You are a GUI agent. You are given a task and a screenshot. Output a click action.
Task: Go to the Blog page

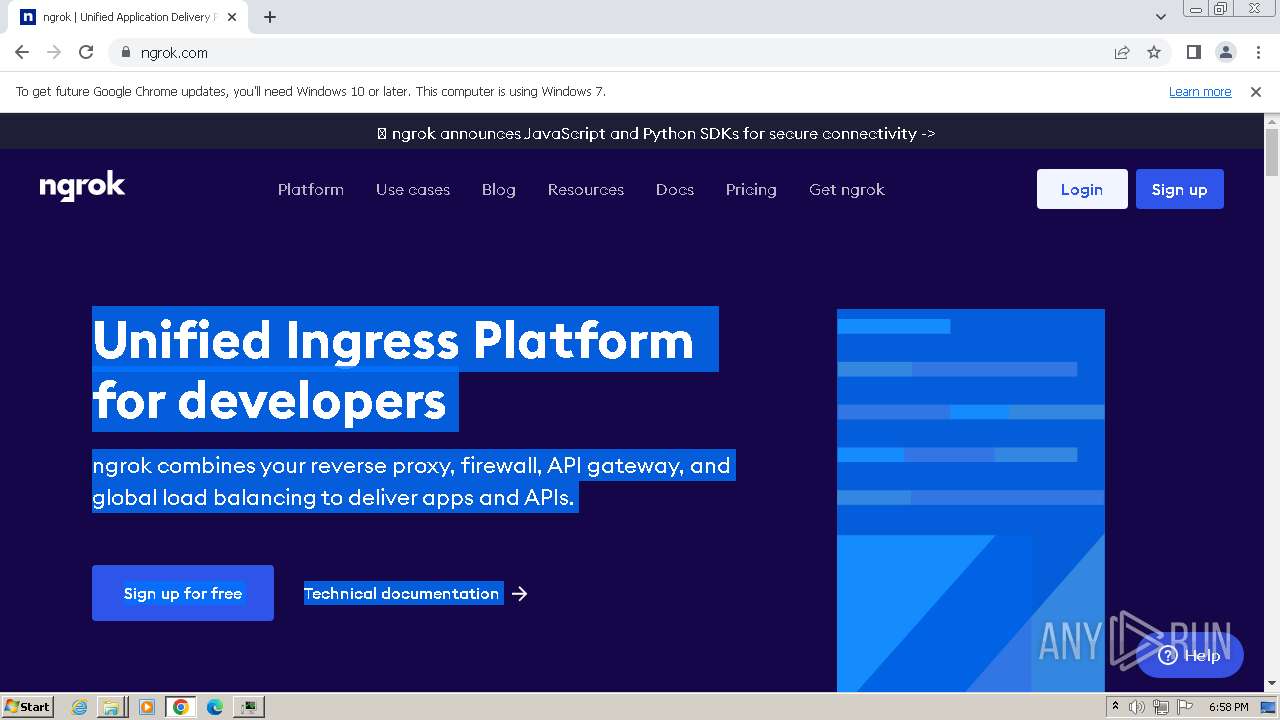[x=499, y=189]
